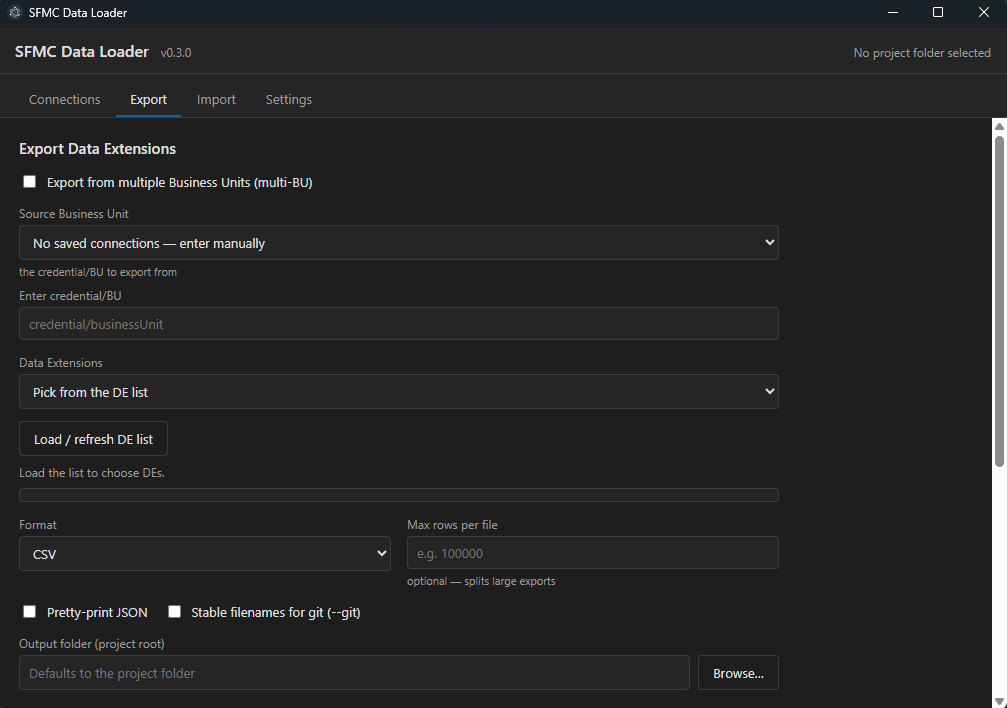Click 'the credential/BU to export from' hint
The width and height of the screenshot is (1007, 708).
[x=98, y=272]
